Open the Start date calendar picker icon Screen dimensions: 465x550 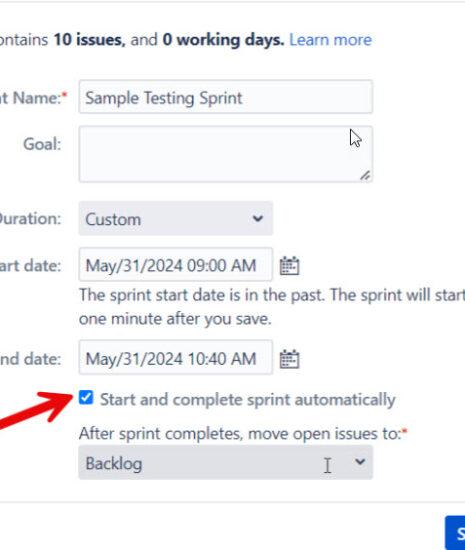(x=289, y=266)
